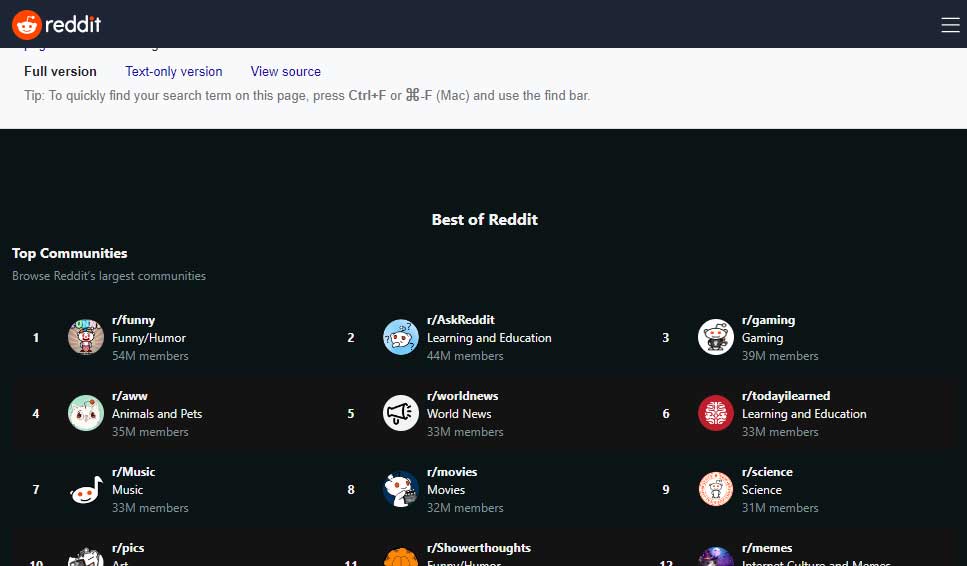This screenshot has width=967, height=566.
Task: Open the r/funny community avatar
Action: click(x=86, y=337)
